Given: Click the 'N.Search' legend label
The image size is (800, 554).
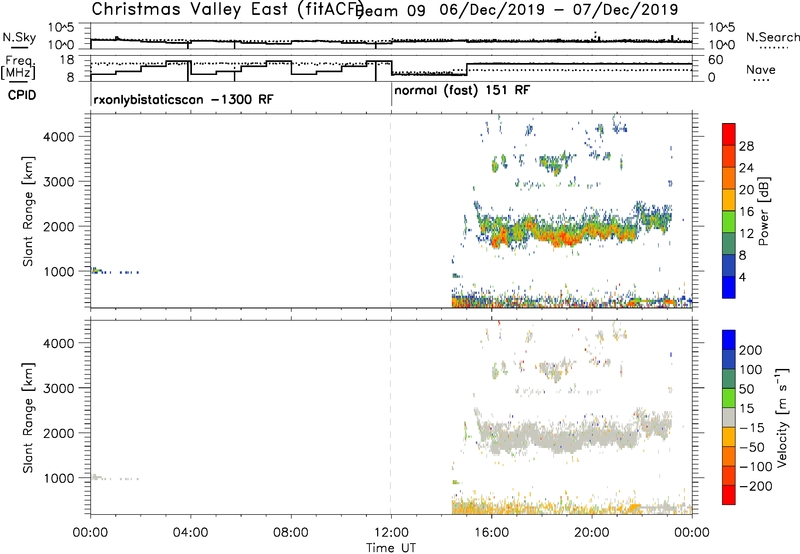Looking at the screenshot, I should pos(772,37).
